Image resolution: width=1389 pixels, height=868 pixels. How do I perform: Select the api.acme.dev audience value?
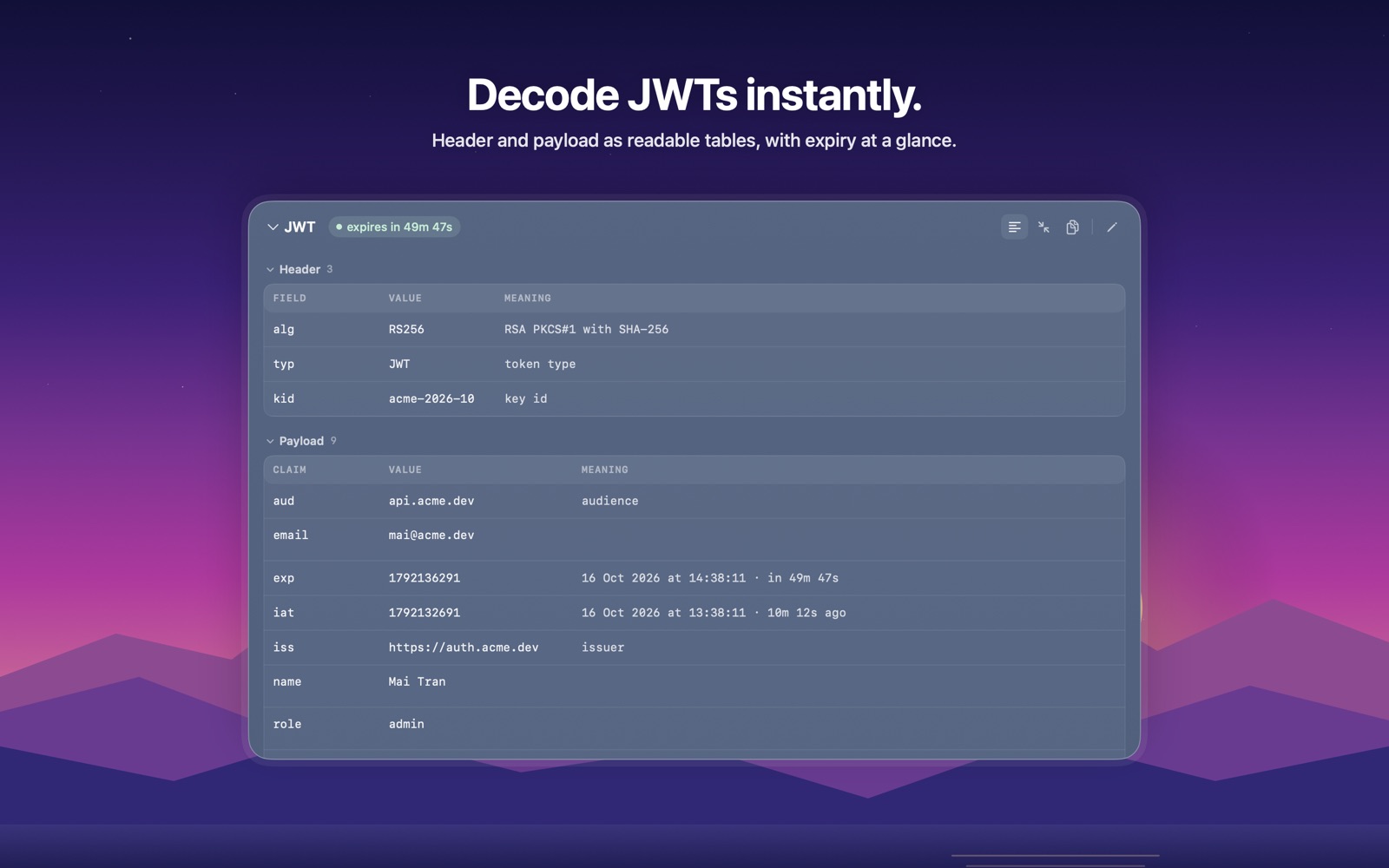431,502
